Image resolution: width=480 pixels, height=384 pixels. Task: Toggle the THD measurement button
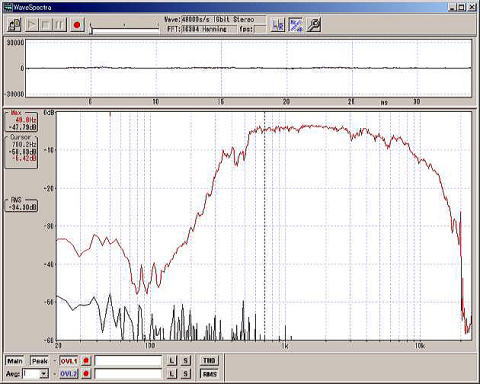[x=209, y=361]
